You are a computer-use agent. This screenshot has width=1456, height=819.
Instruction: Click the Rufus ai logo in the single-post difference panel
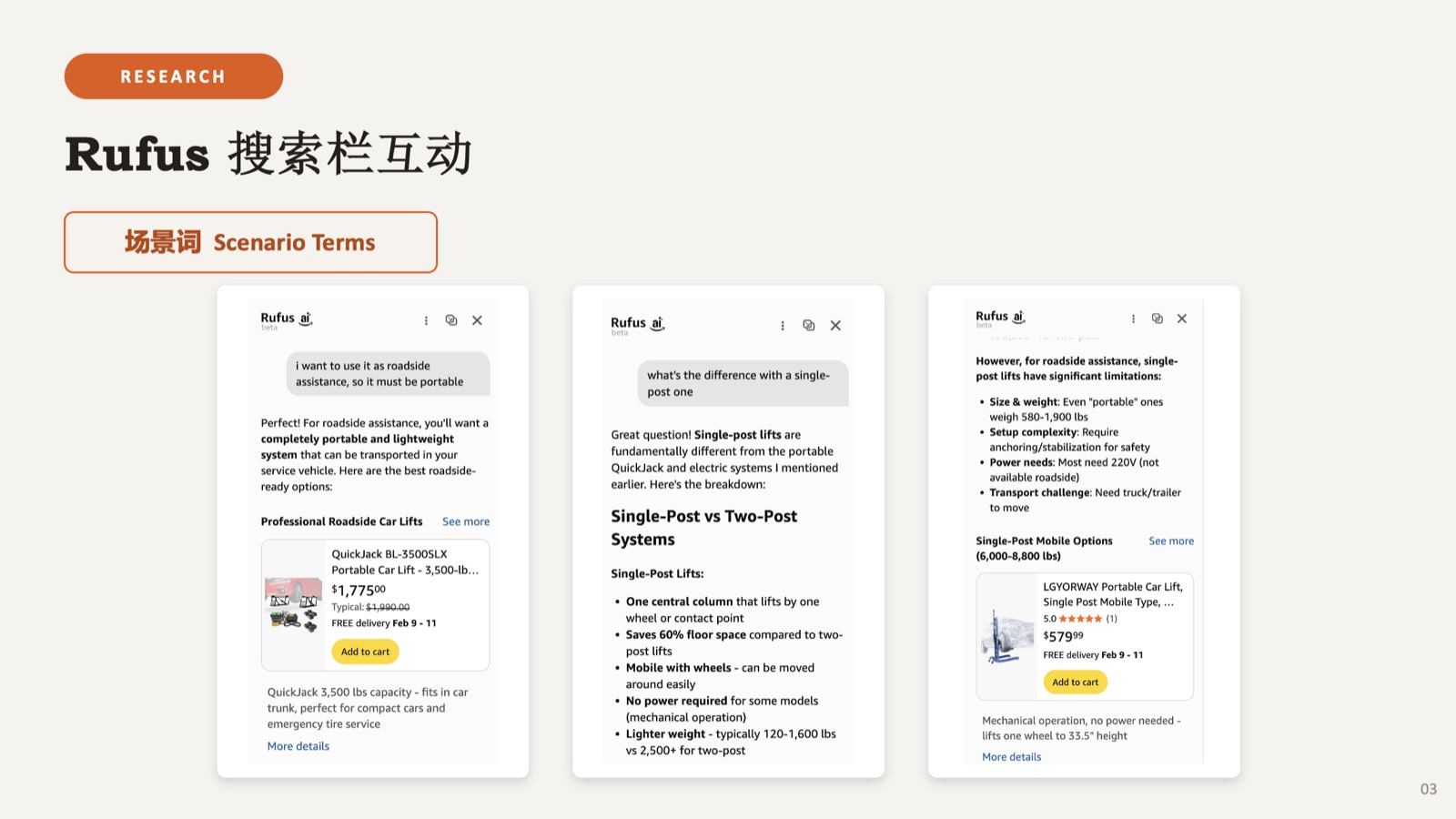coord(637,325)
